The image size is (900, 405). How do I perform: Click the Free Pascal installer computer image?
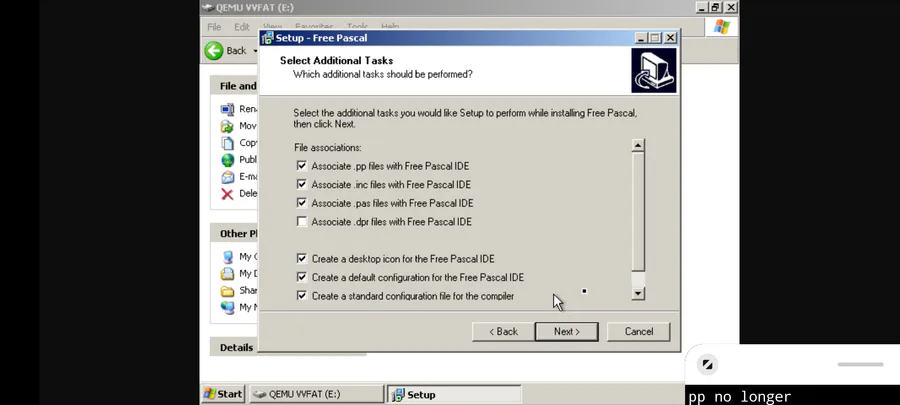(654, 71)
